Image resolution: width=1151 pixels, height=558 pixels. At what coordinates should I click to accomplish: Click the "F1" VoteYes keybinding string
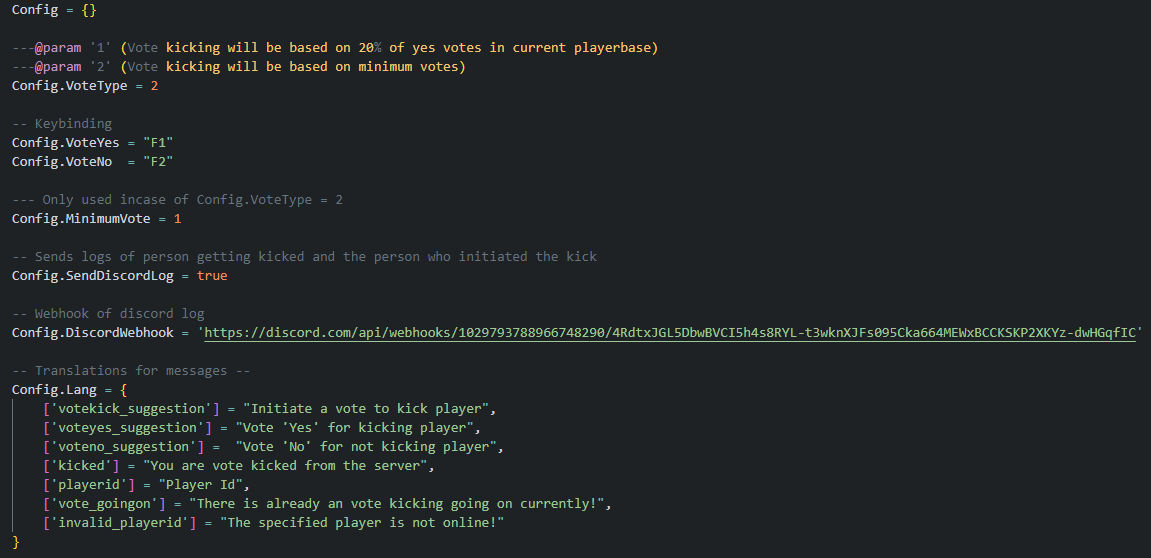(x=159, y=142)
